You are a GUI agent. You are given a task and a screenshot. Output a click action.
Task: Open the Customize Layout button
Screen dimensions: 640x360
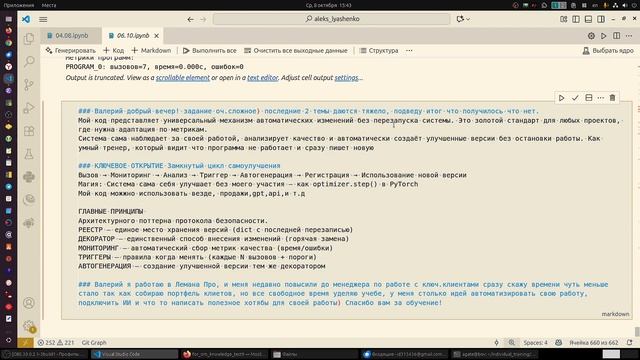[x=564, y=19]
